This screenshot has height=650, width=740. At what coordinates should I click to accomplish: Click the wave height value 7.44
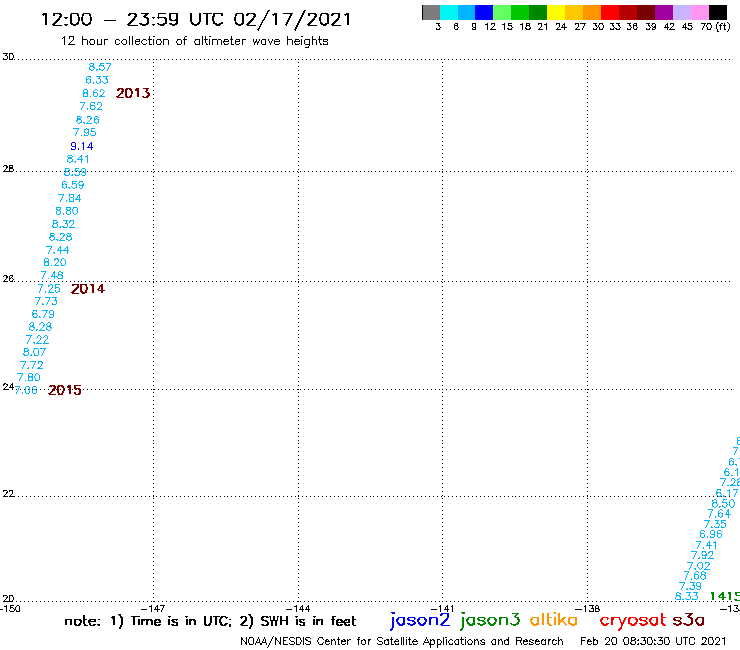click(58, 250)
